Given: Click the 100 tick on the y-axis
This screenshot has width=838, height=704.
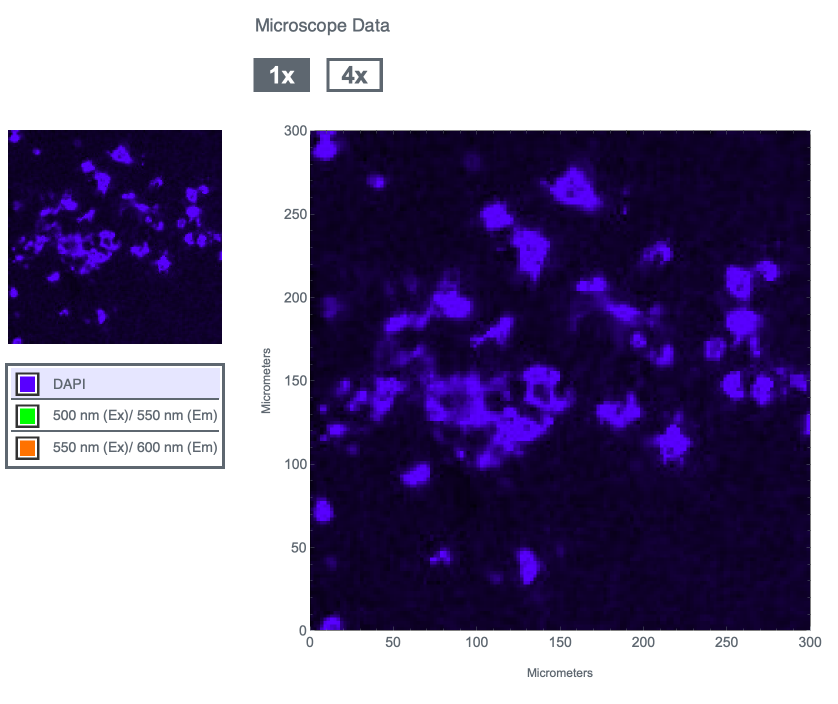Looking at the screenshot, I should (294, 464).
